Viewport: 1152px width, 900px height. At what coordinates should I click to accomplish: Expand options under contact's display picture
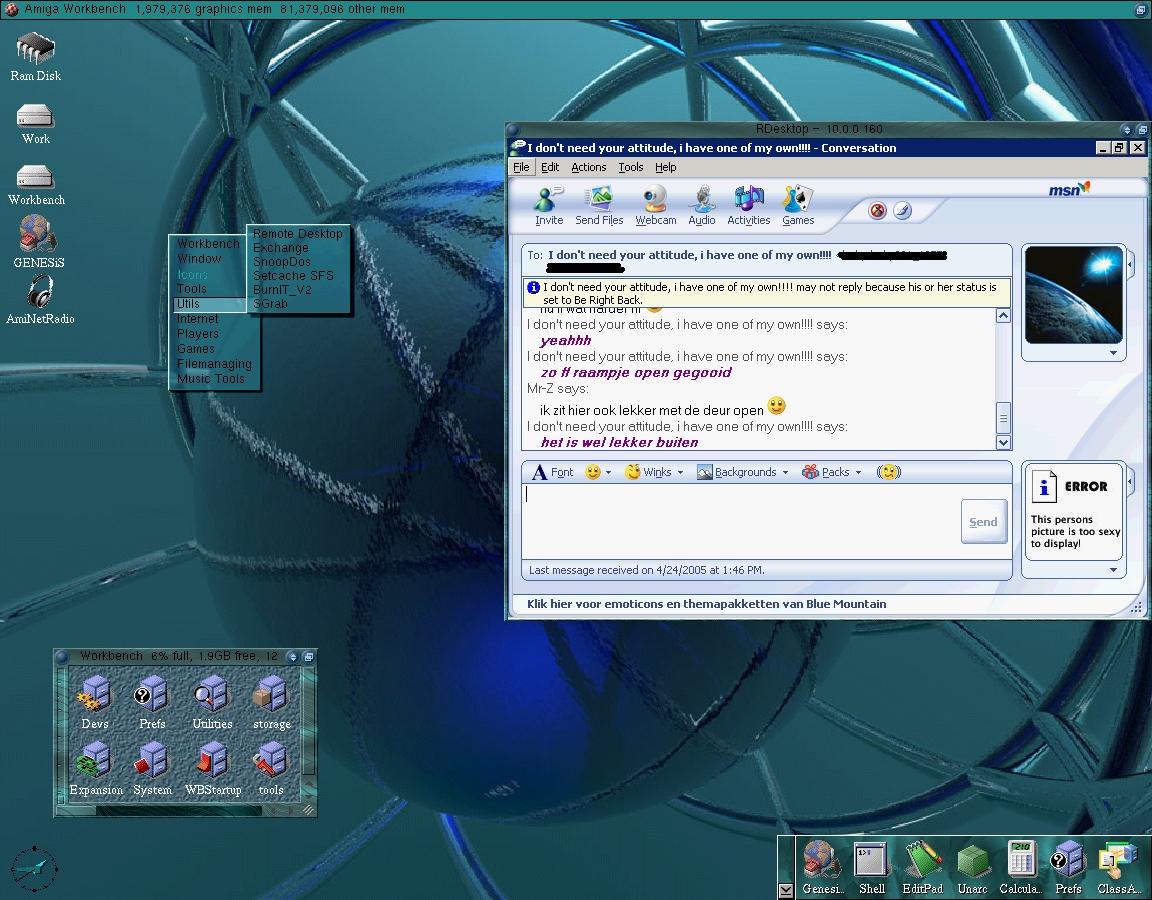1113,353
